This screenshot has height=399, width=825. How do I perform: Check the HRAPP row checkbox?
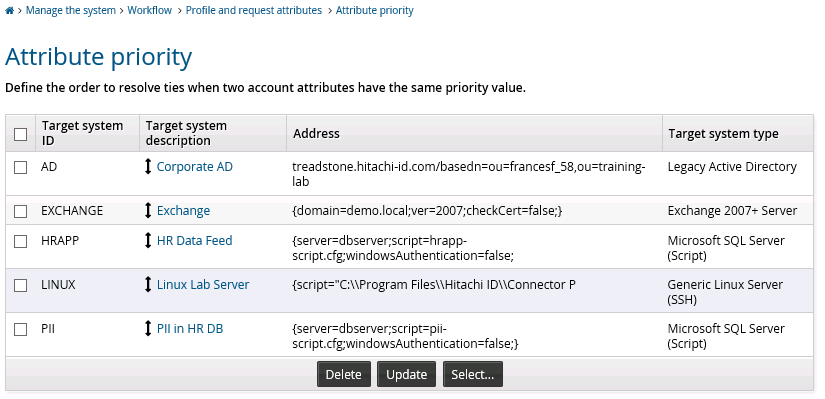[21, 241]
